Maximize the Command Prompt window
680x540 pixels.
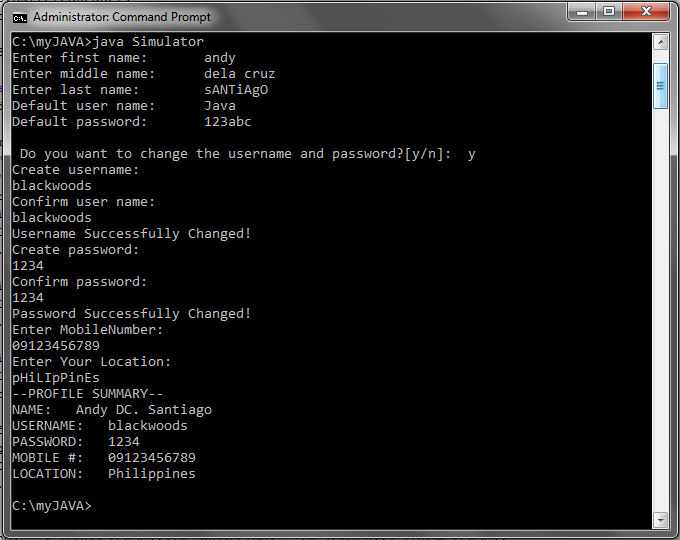609,12
